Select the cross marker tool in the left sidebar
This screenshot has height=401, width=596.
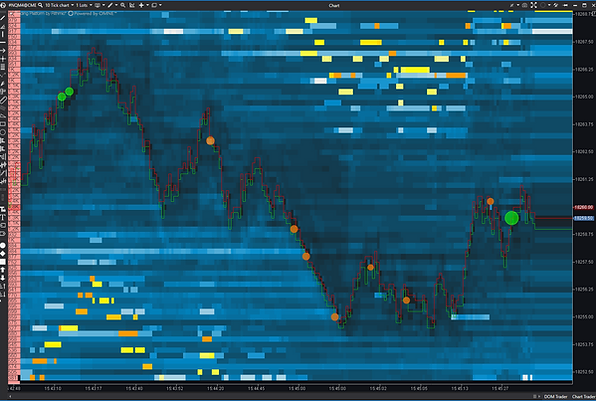(x=3, y=59)
